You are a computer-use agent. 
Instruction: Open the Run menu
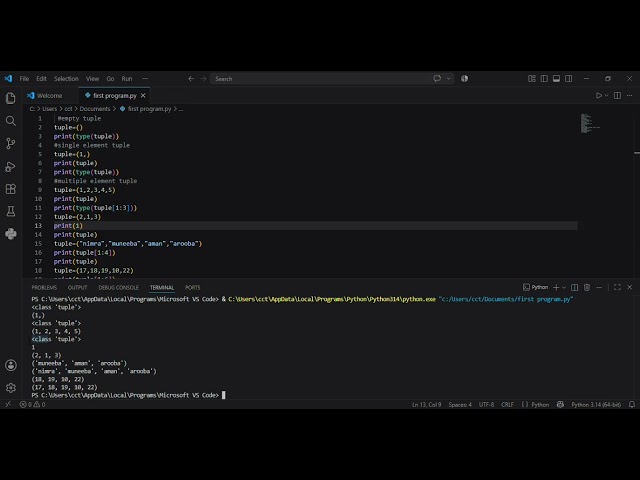click(x=127, y=78)
